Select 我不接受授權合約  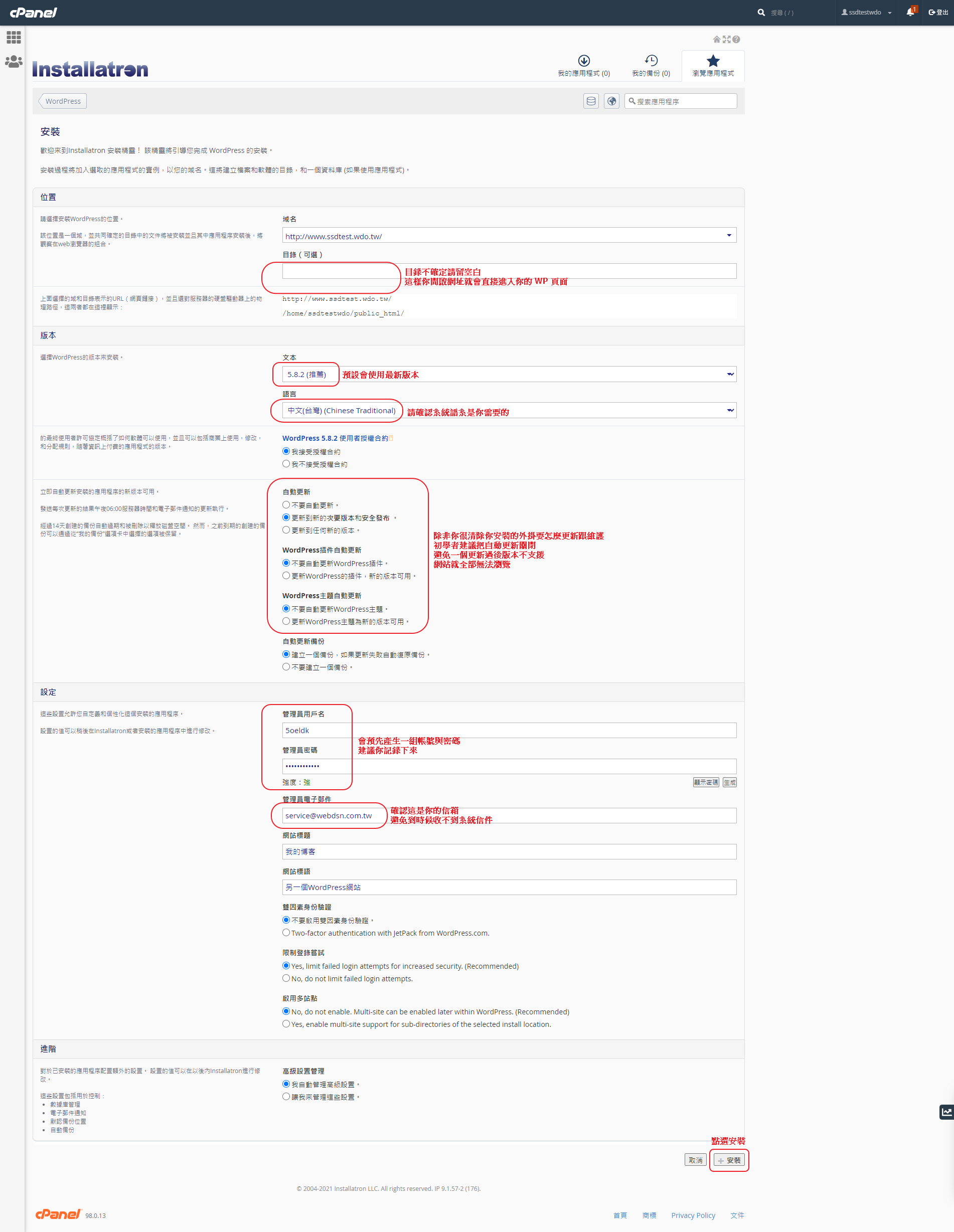(x=286, y=464)
